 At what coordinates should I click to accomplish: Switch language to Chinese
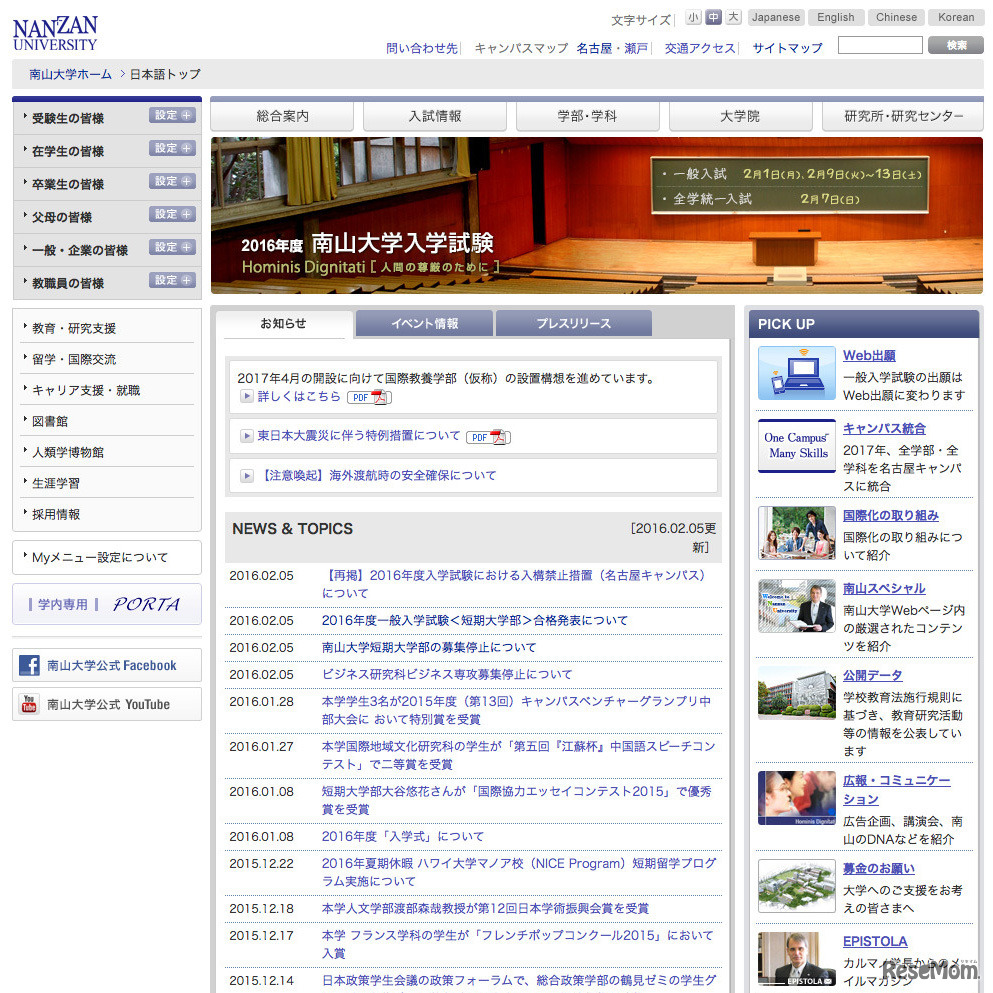tap(896, 18)
